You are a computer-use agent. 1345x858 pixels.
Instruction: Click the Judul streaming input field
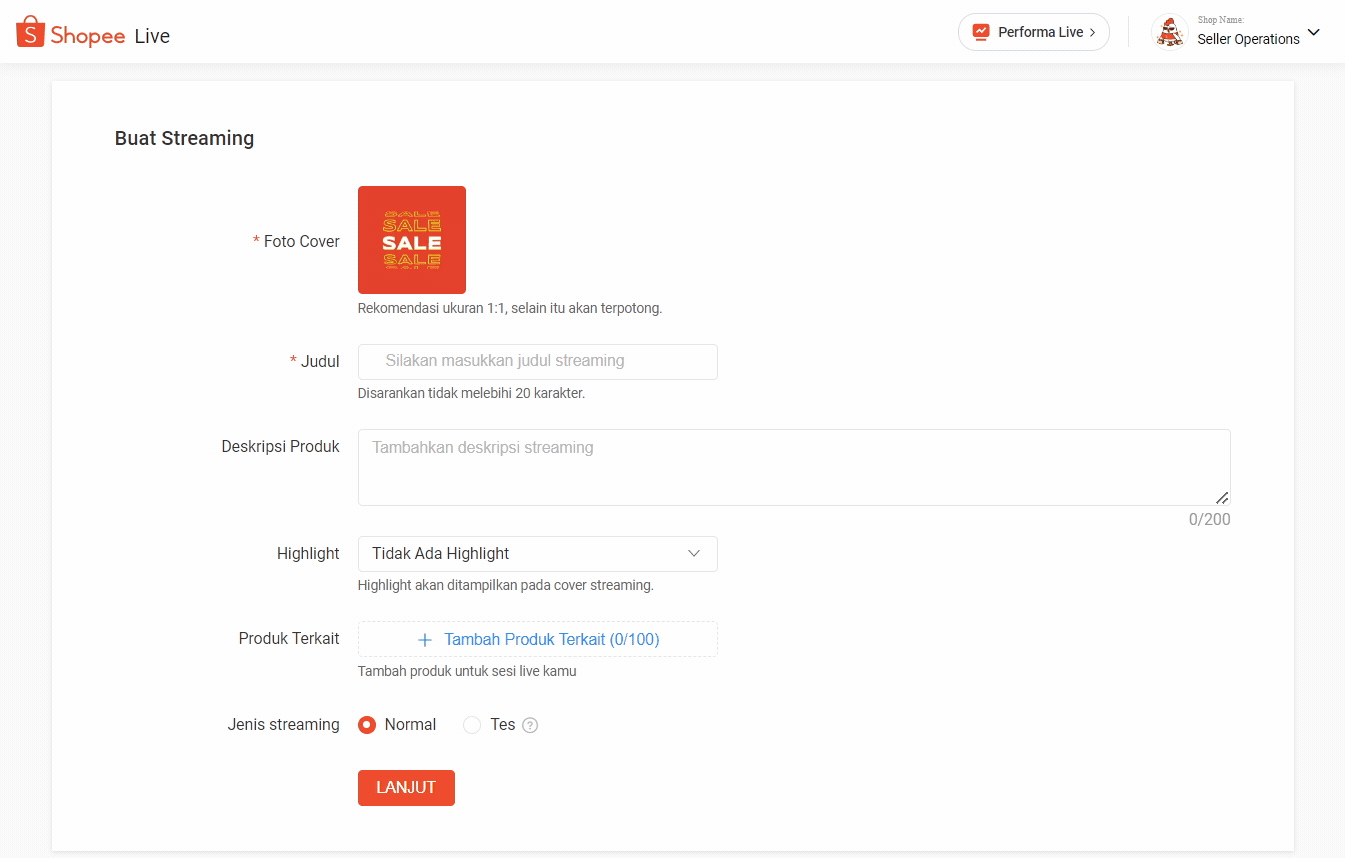coord(537,362)
